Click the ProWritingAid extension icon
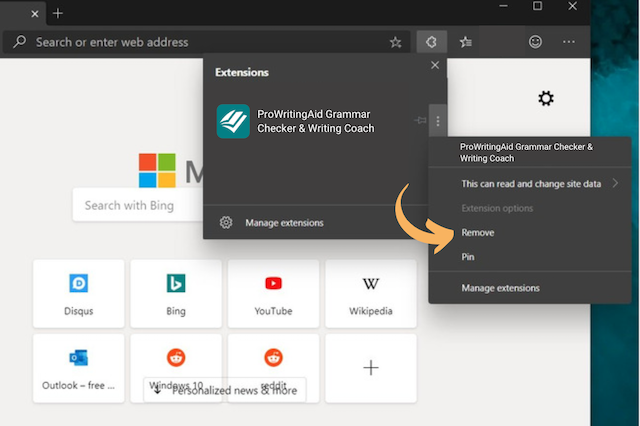This screenshot has height=426, width=640. coord(233,121)
